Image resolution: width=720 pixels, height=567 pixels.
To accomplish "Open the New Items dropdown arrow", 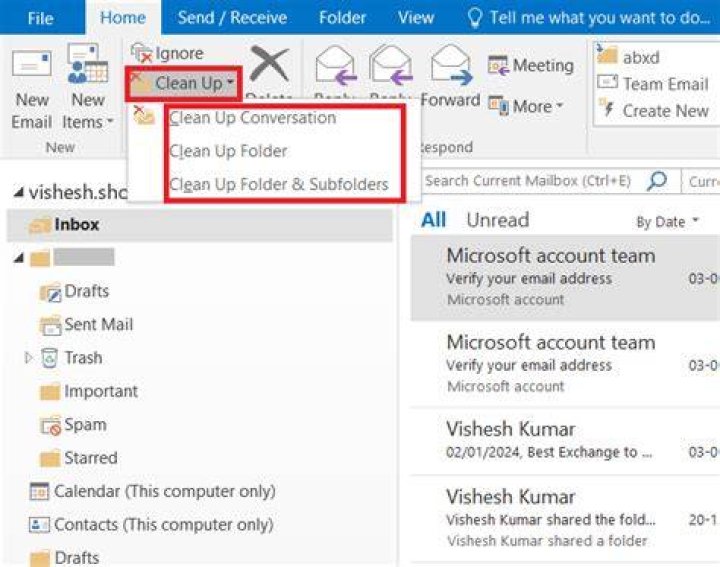I will pyautogui.click(x=110, y=122).
